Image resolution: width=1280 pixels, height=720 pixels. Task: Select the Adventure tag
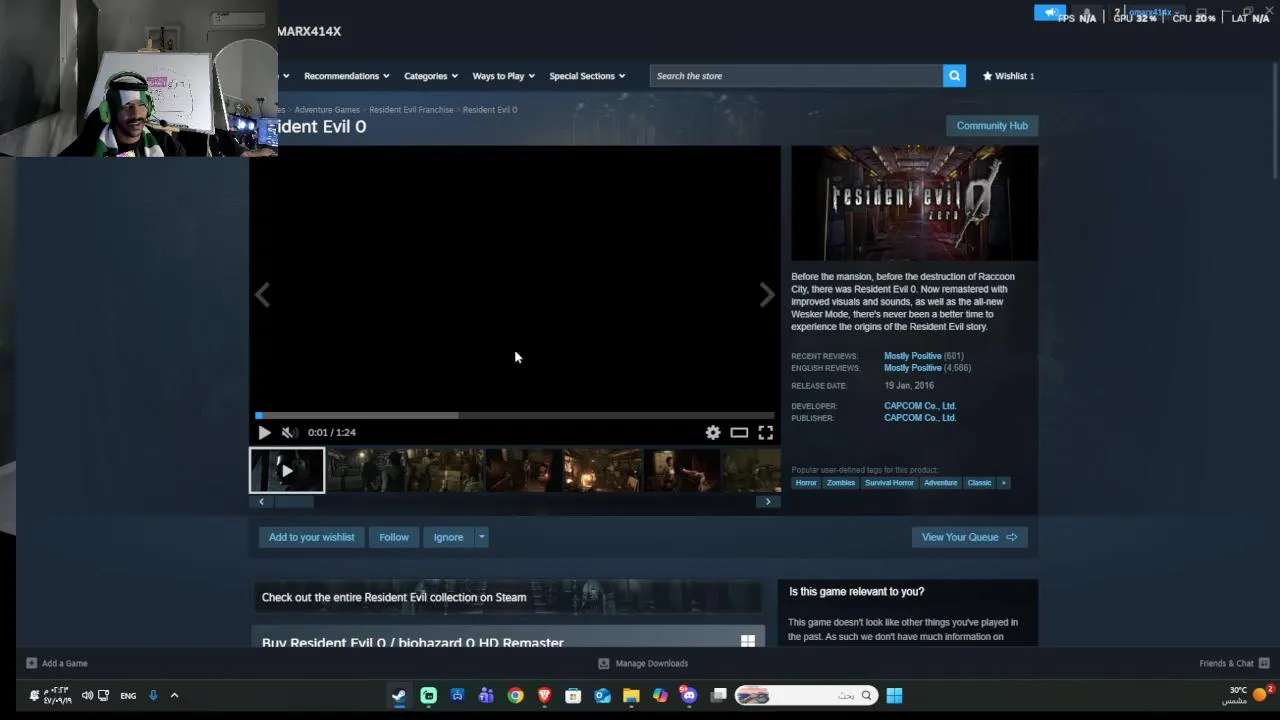940,483
